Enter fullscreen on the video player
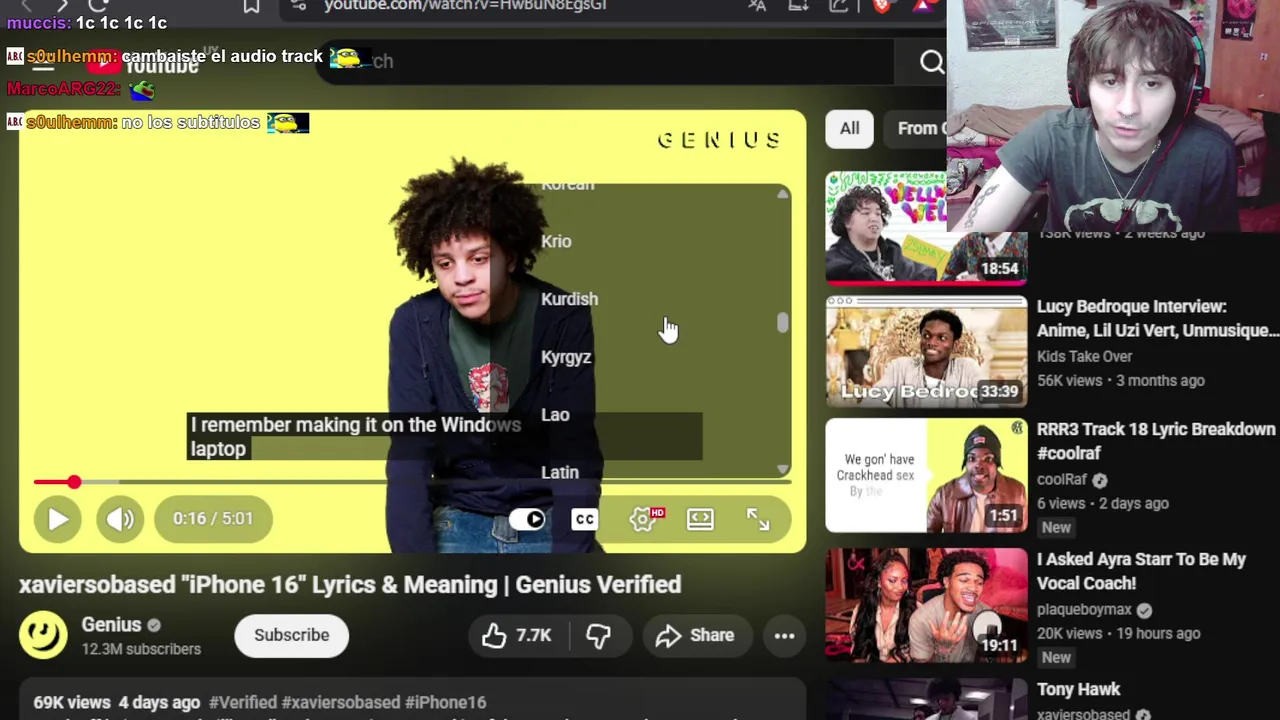 (x=758, y=519)
